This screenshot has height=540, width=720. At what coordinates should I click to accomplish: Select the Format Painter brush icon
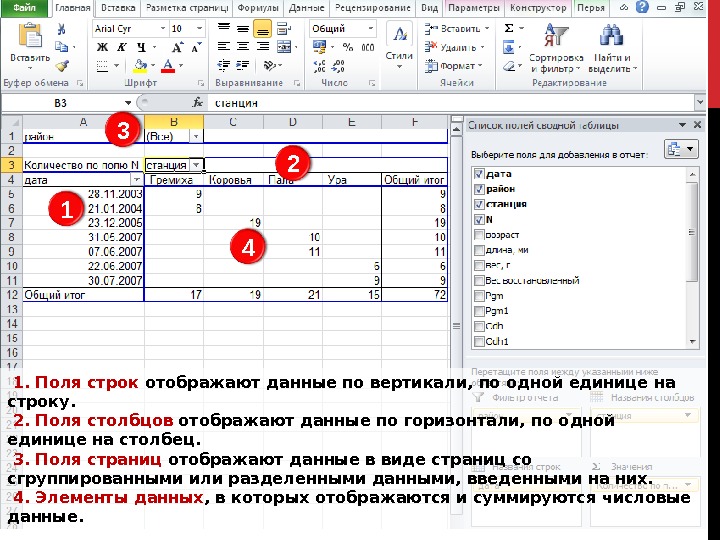[x=62, y=66]
